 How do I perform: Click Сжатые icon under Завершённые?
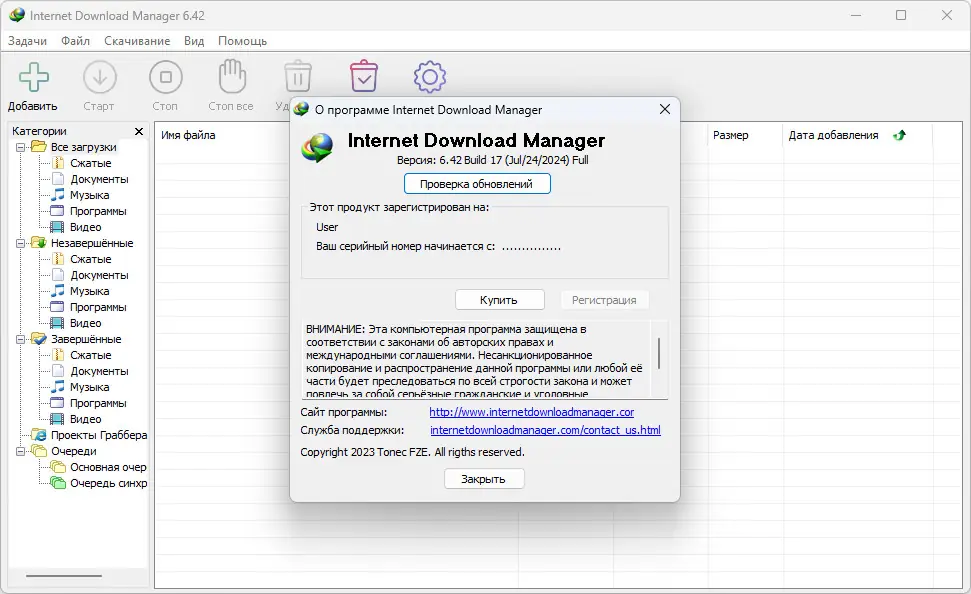tap(58, 355)
